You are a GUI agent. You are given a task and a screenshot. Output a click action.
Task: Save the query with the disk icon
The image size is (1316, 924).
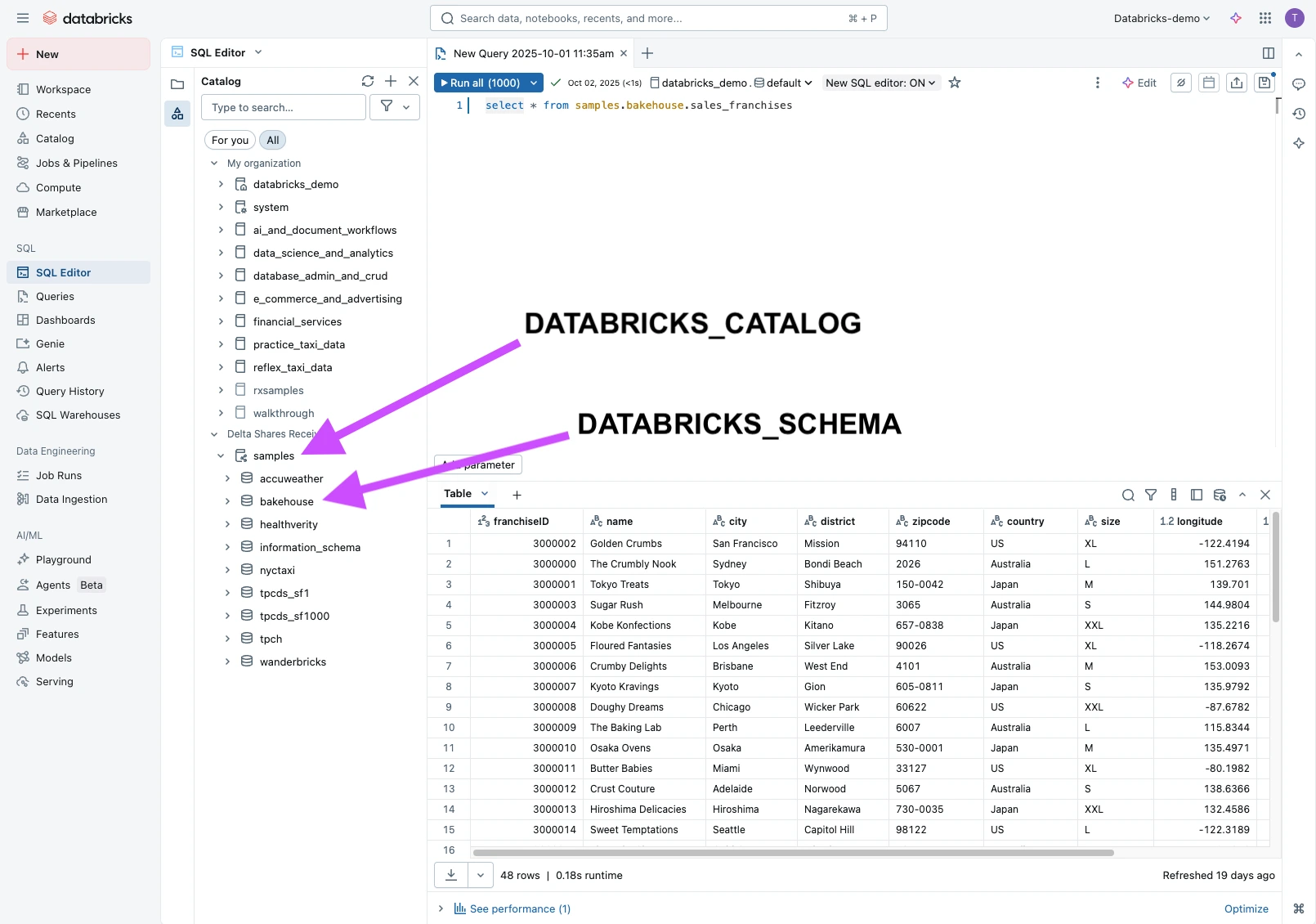(1265, 83)
